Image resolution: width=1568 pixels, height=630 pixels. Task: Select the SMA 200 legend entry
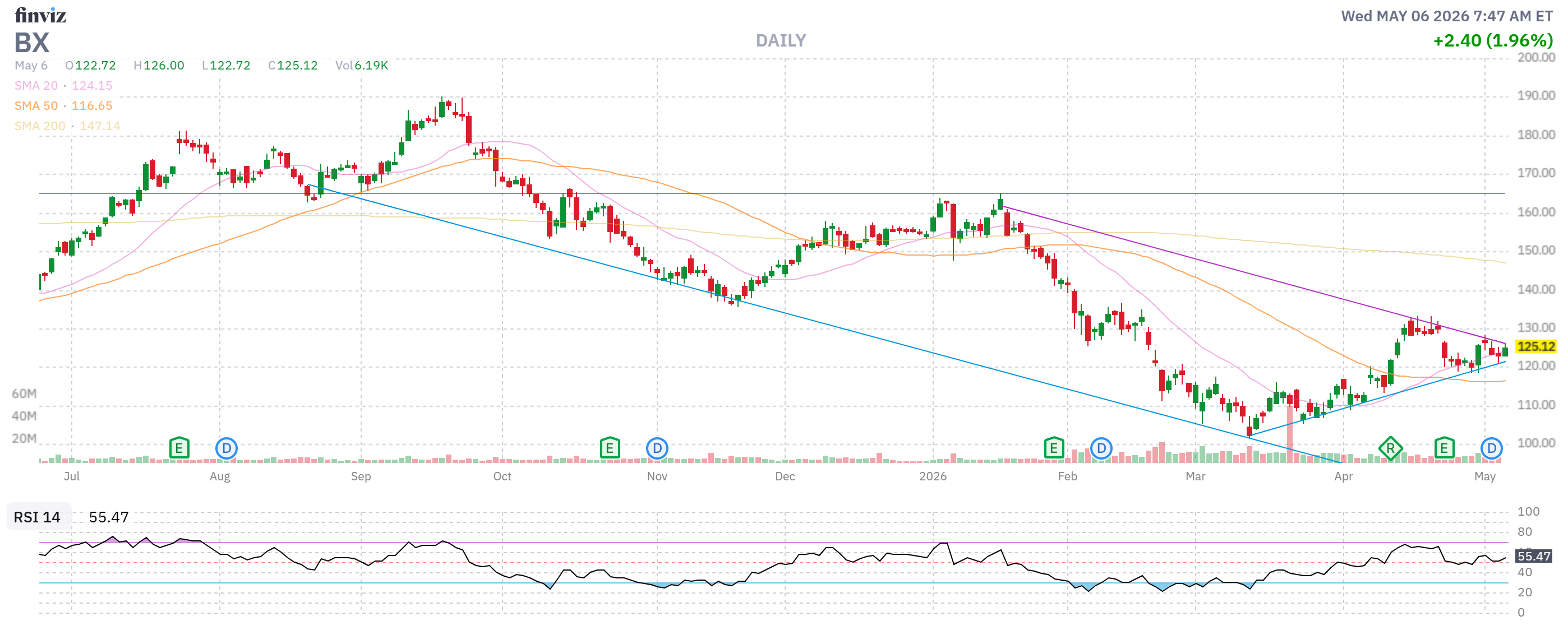pos(67,126)
